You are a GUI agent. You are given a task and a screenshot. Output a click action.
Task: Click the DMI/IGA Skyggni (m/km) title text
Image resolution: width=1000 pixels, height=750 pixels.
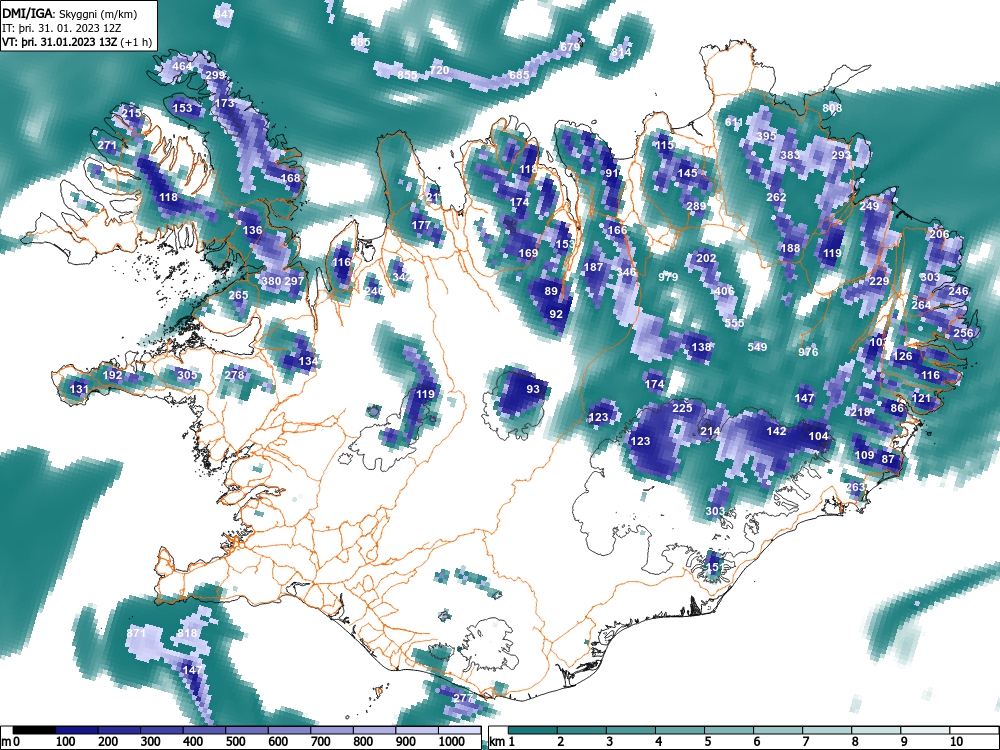[70, 13]
